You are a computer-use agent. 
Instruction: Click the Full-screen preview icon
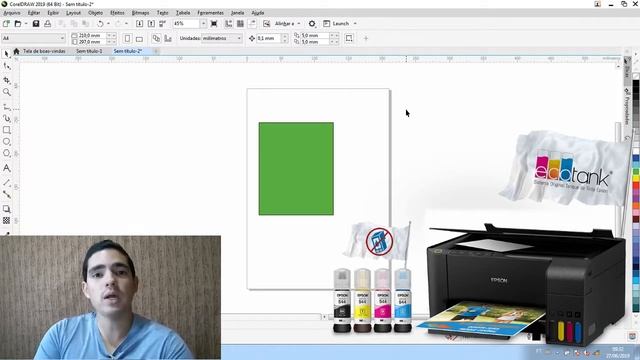[213, 24]
